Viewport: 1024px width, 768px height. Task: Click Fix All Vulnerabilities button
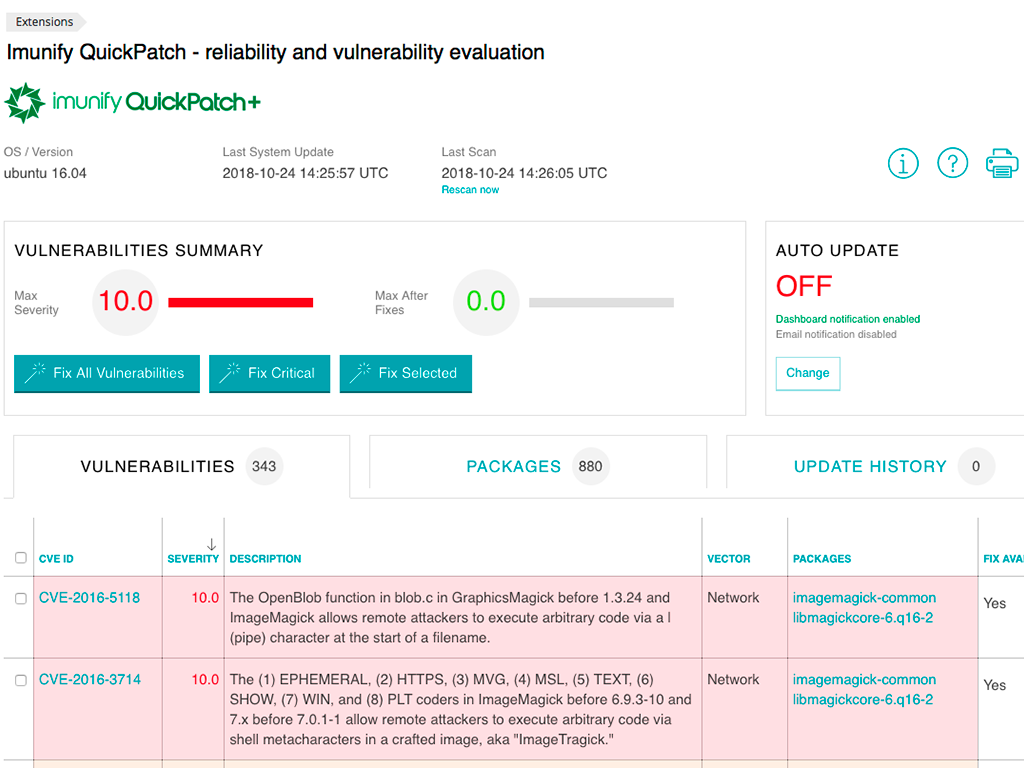click(x=107, y=374)
